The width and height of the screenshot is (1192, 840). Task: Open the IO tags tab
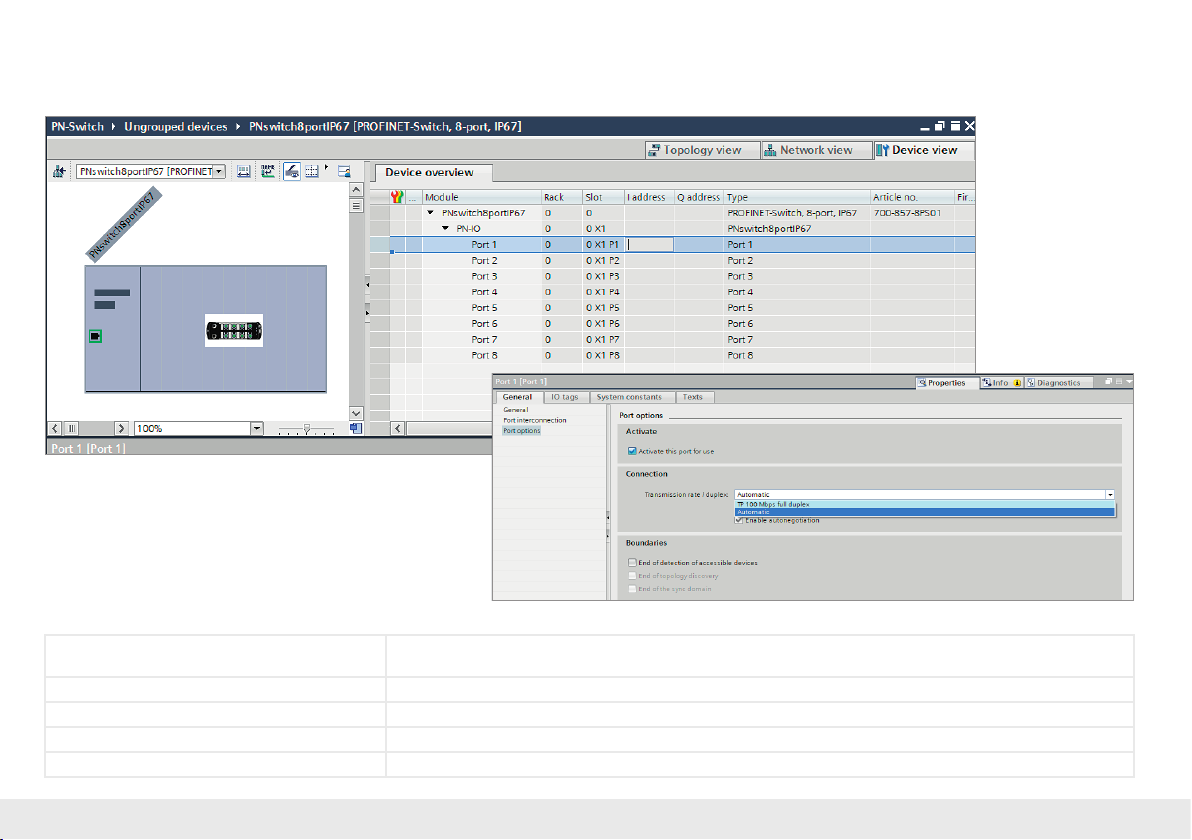[564, 397]
